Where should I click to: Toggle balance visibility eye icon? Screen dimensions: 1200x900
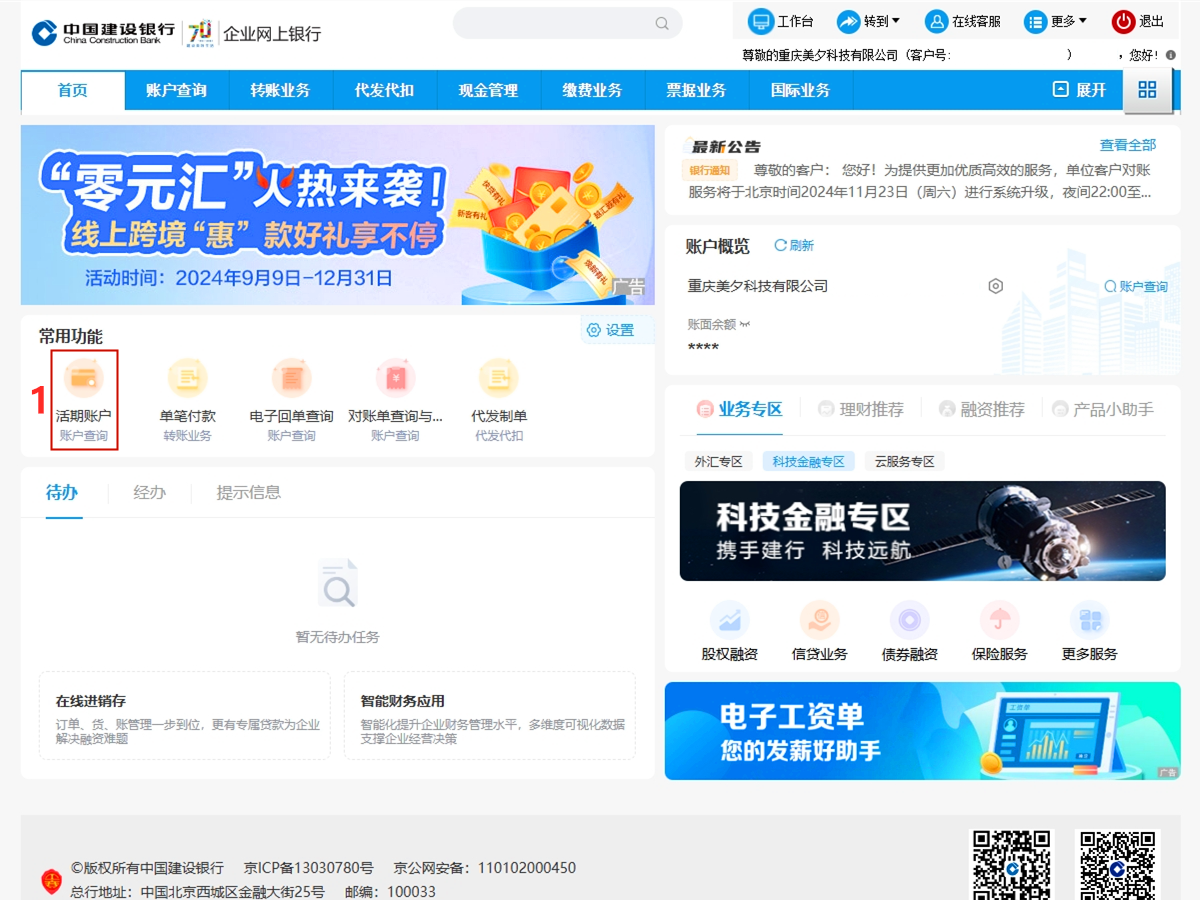coord(745,324)
